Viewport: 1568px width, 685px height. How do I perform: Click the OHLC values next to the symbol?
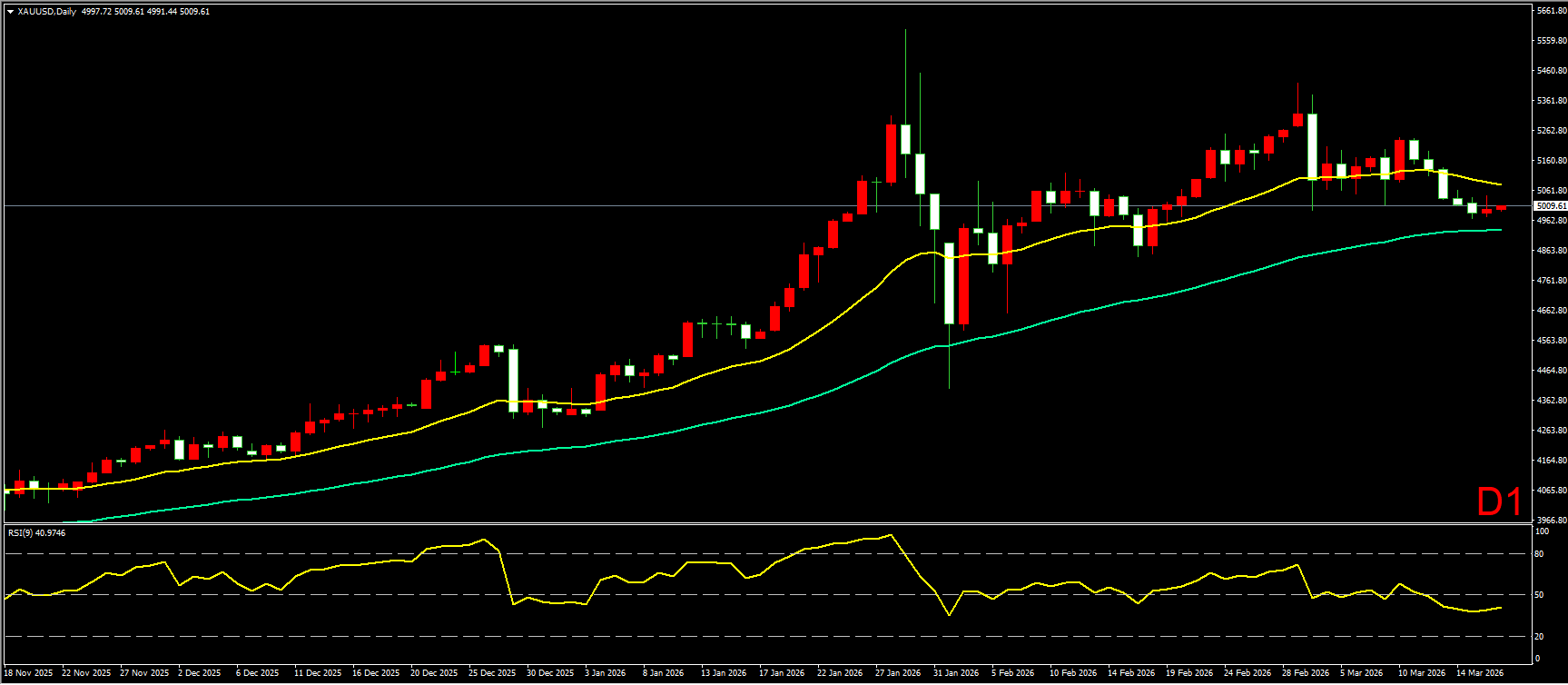[x=145, y=12]
